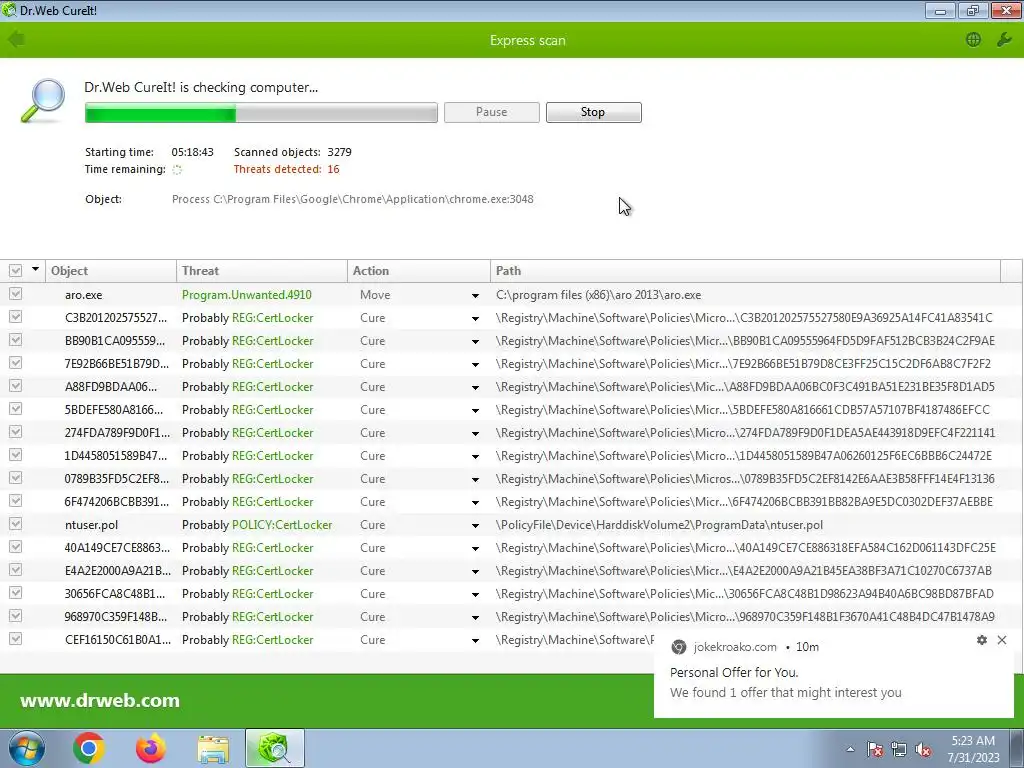Viewport: 1024px width, 768px height.
Task: Open notification settings gear icon
Action: [982, 640]
